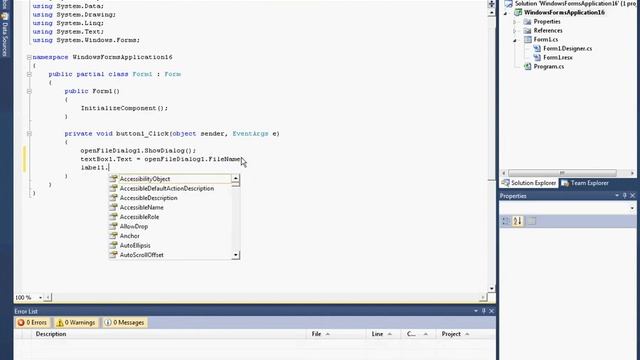This screenshot has height=360, width=640.
Task: Switch to the Solution Explorer tab
Action: pyautogui.click(x=529, y=183)
